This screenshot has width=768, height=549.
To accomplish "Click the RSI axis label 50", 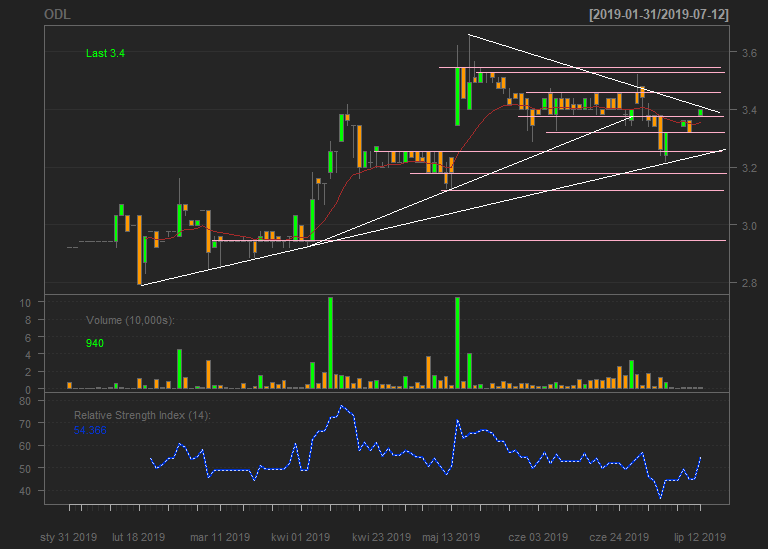I will pyautogui.click(x=25, y=469).
